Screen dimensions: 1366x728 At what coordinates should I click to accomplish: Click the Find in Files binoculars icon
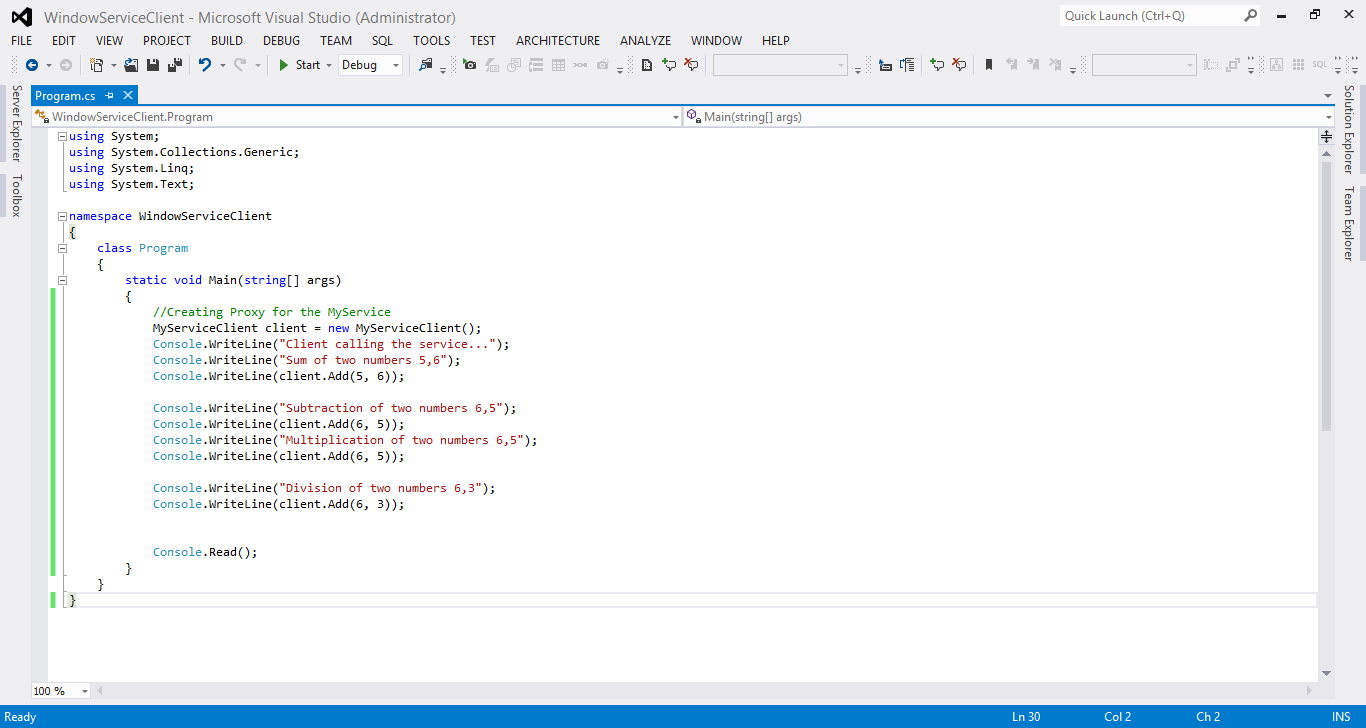425,65
